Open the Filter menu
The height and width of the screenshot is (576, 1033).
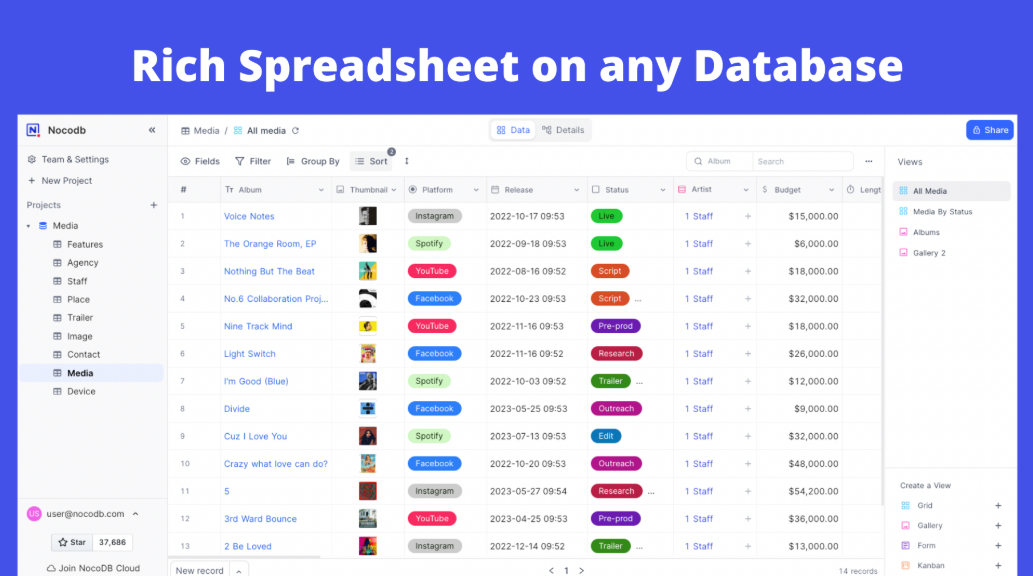253,161
